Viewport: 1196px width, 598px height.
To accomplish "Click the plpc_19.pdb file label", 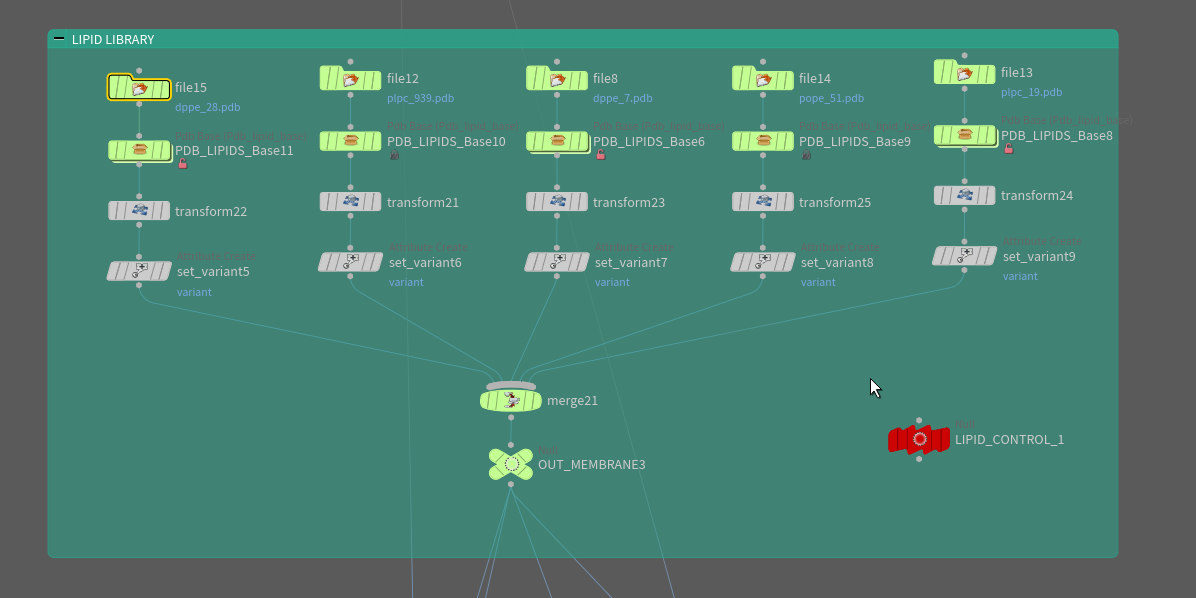I will (x=1031, y=92).
